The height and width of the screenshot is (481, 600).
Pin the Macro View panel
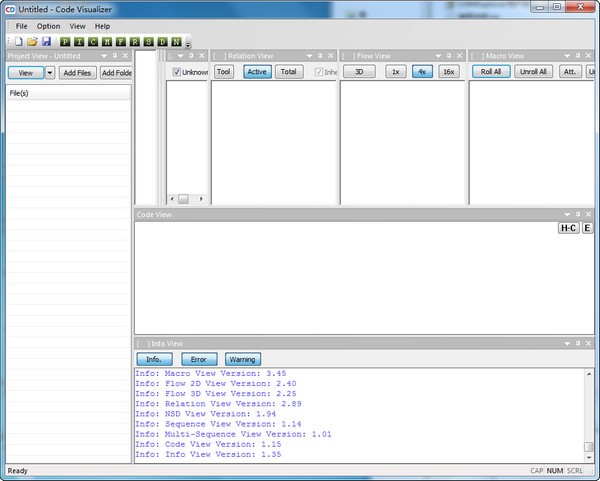coord(578,56)
